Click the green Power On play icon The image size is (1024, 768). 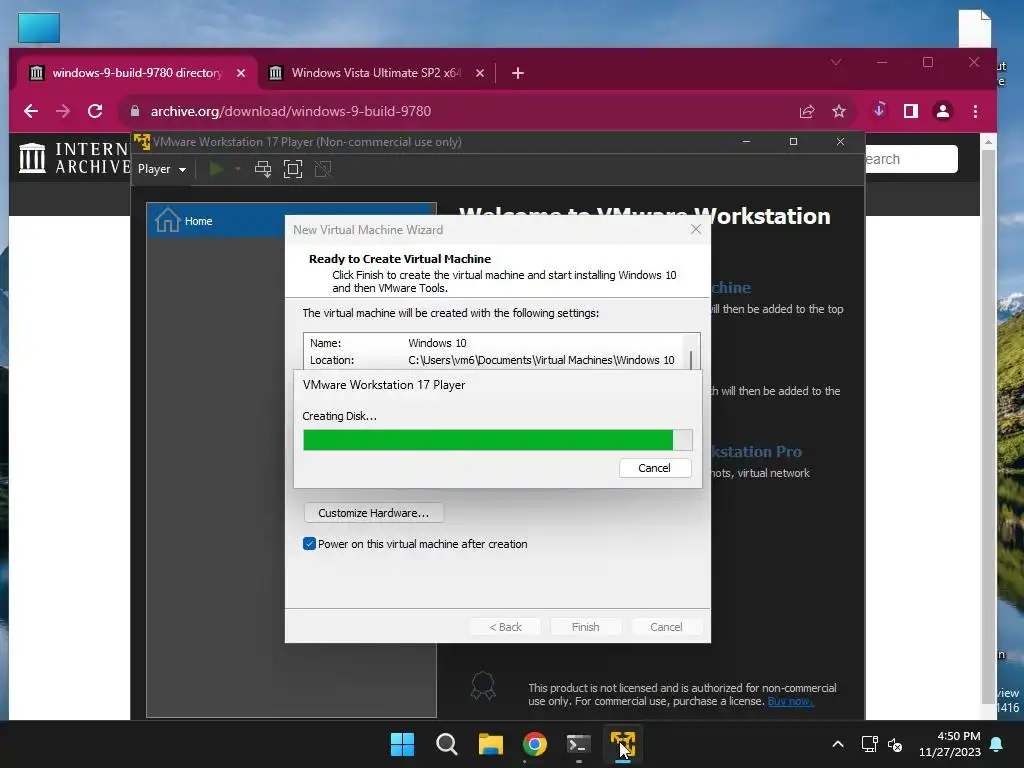click(x=216, y=169)
